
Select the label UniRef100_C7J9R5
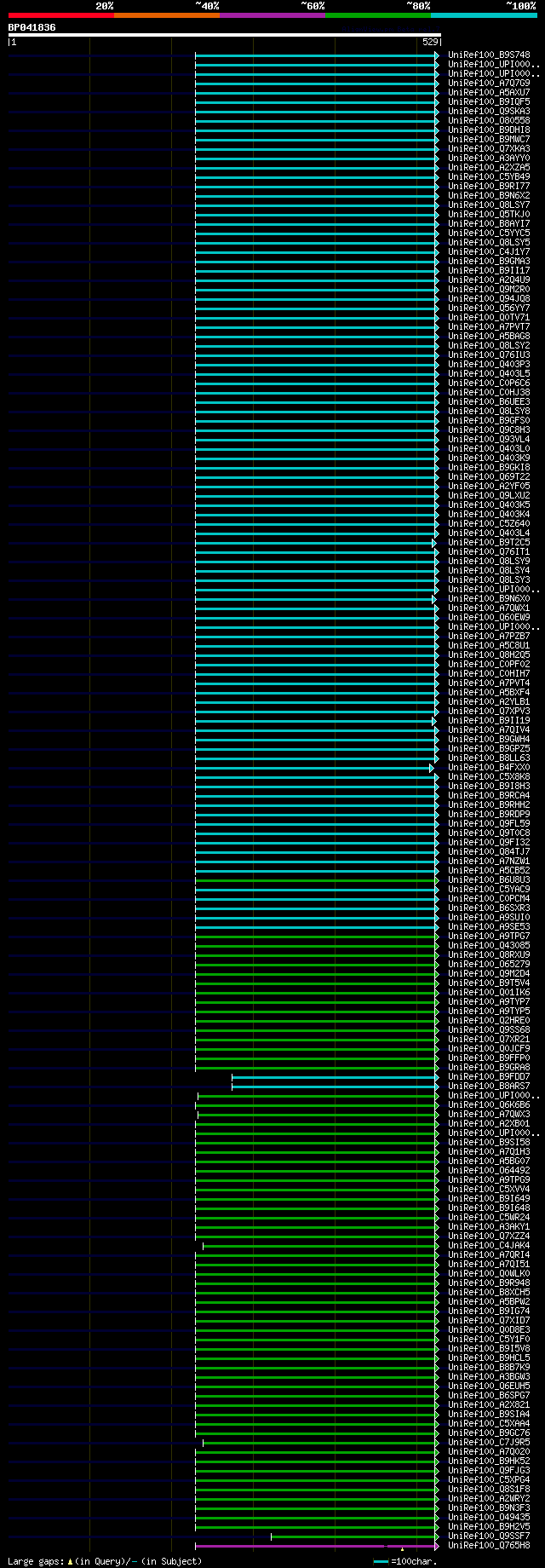489,1443
